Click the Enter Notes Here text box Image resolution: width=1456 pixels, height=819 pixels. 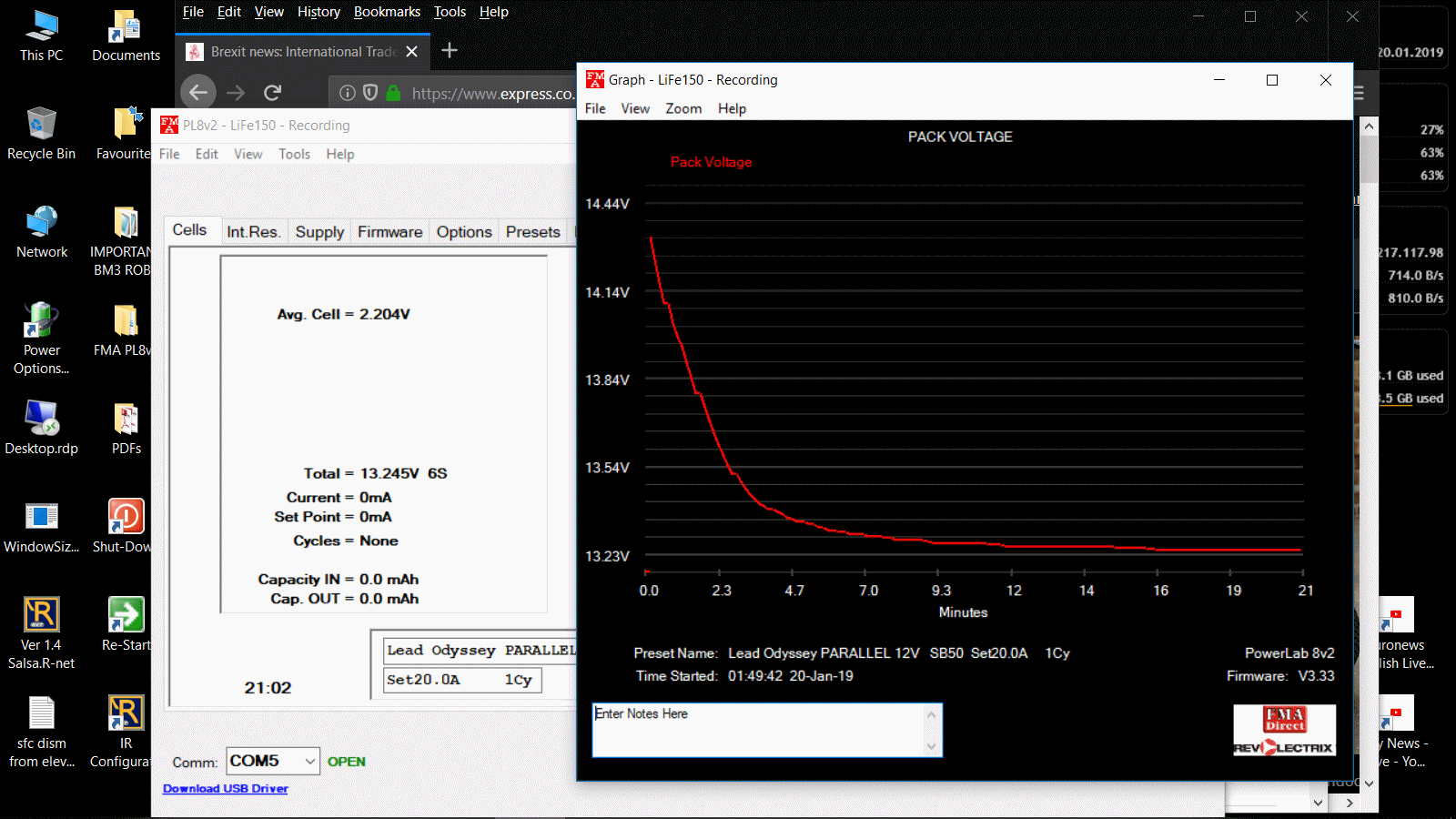(760, 730)
